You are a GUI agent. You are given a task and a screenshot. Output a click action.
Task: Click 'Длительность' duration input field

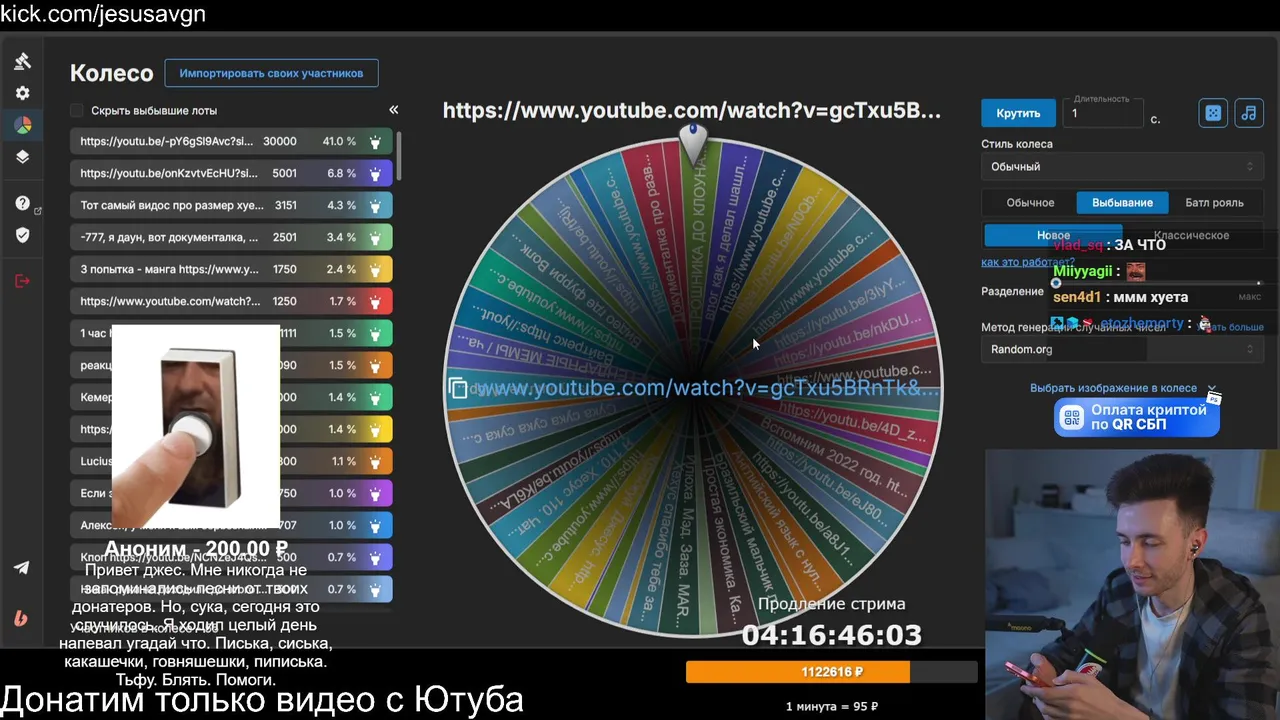tap(1103, 113)
